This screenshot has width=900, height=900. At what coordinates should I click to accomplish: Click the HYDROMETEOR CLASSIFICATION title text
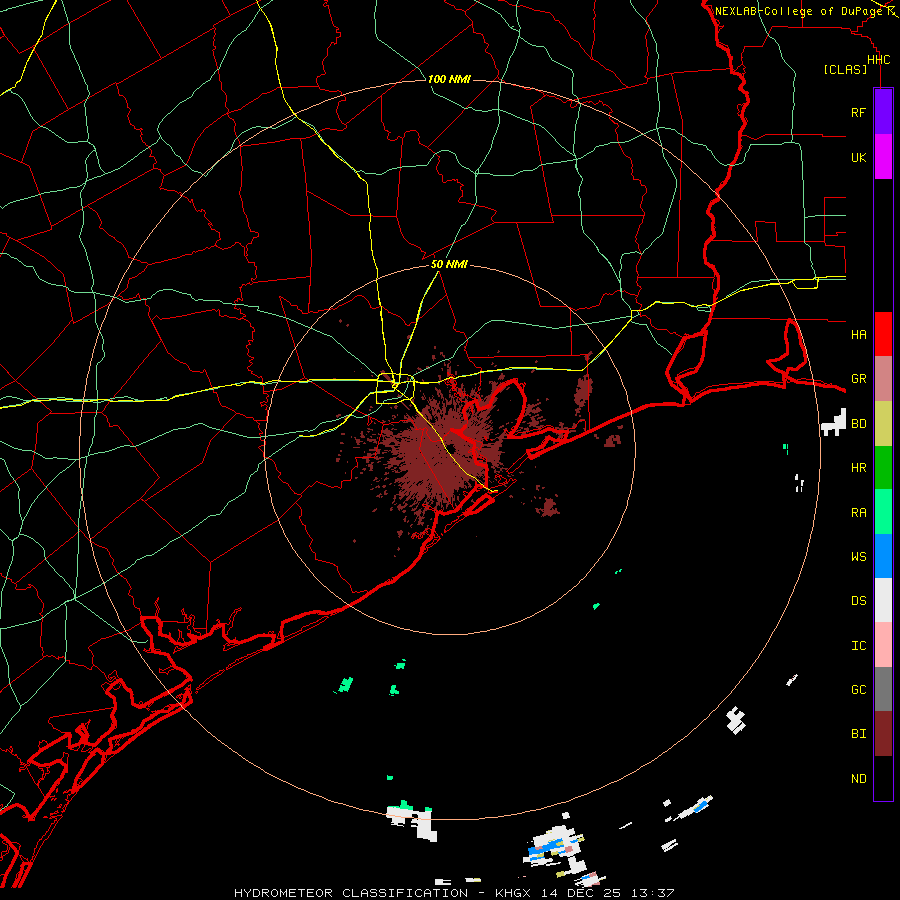[351, 893]
